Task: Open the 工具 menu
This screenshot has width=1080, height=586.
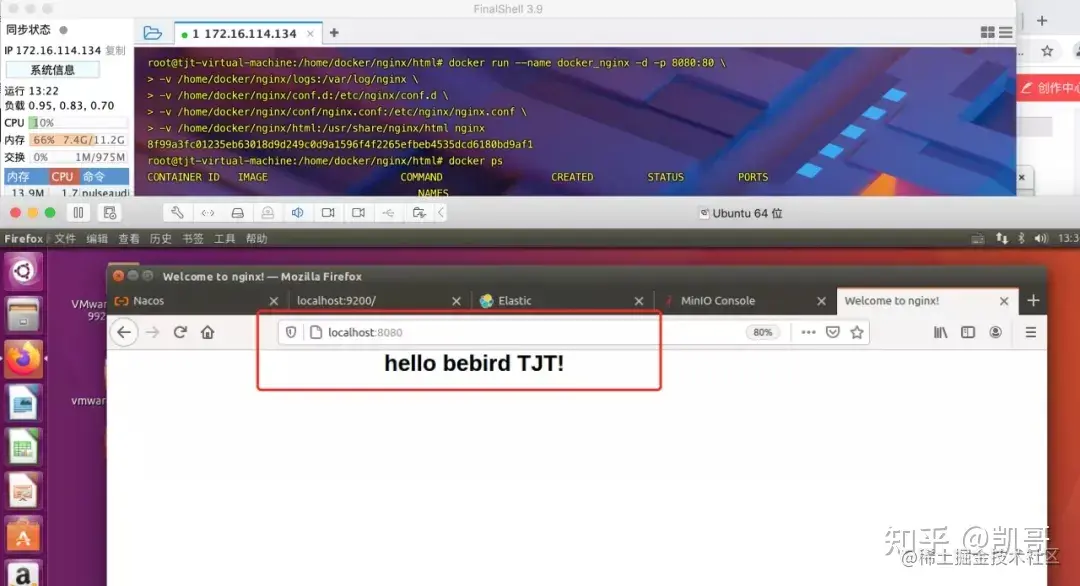Action: pyautogui.click(x=225, y=238)
